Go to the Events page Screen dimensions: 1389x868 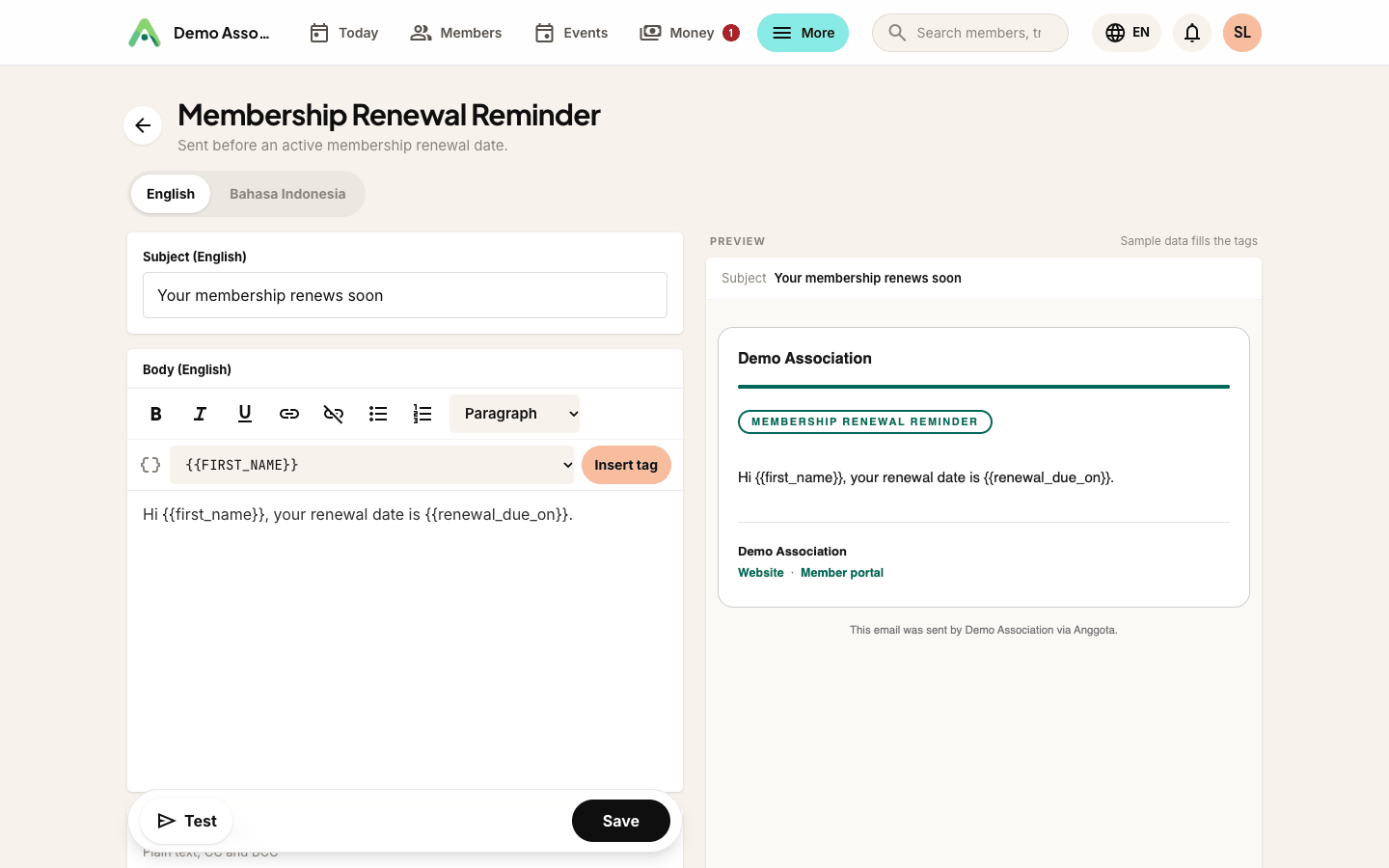pyautogui.click(x=571, y=33)
